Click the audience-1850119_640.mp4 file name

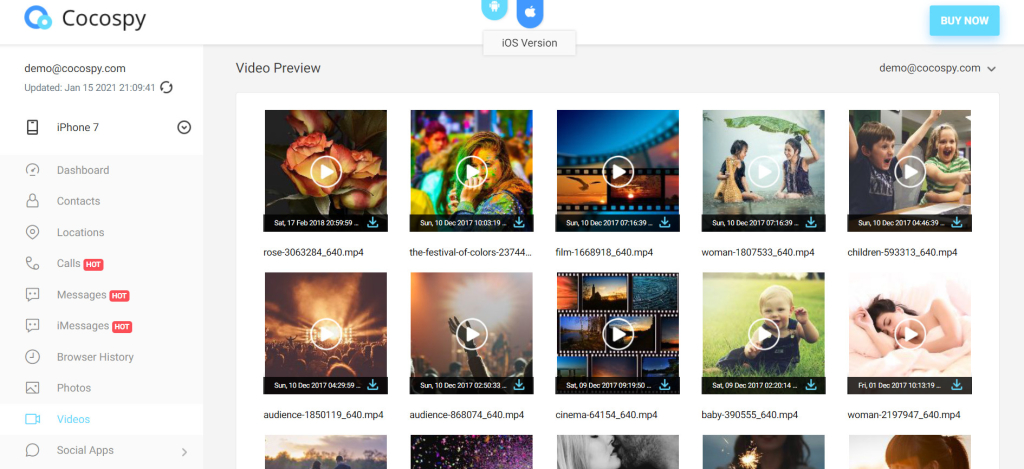(323, 415)
